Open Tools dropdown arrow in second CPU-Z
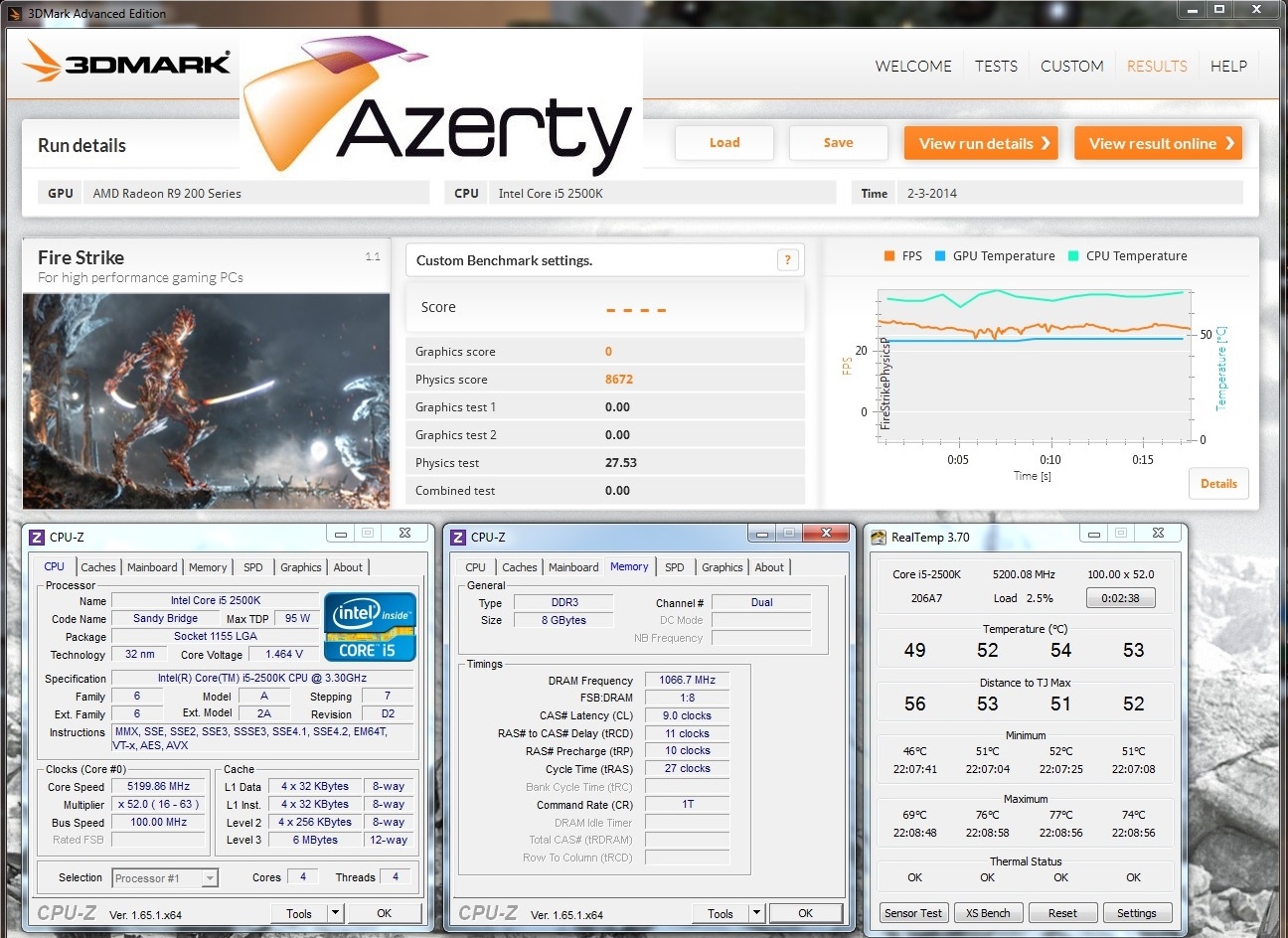 tap(757, 913)
